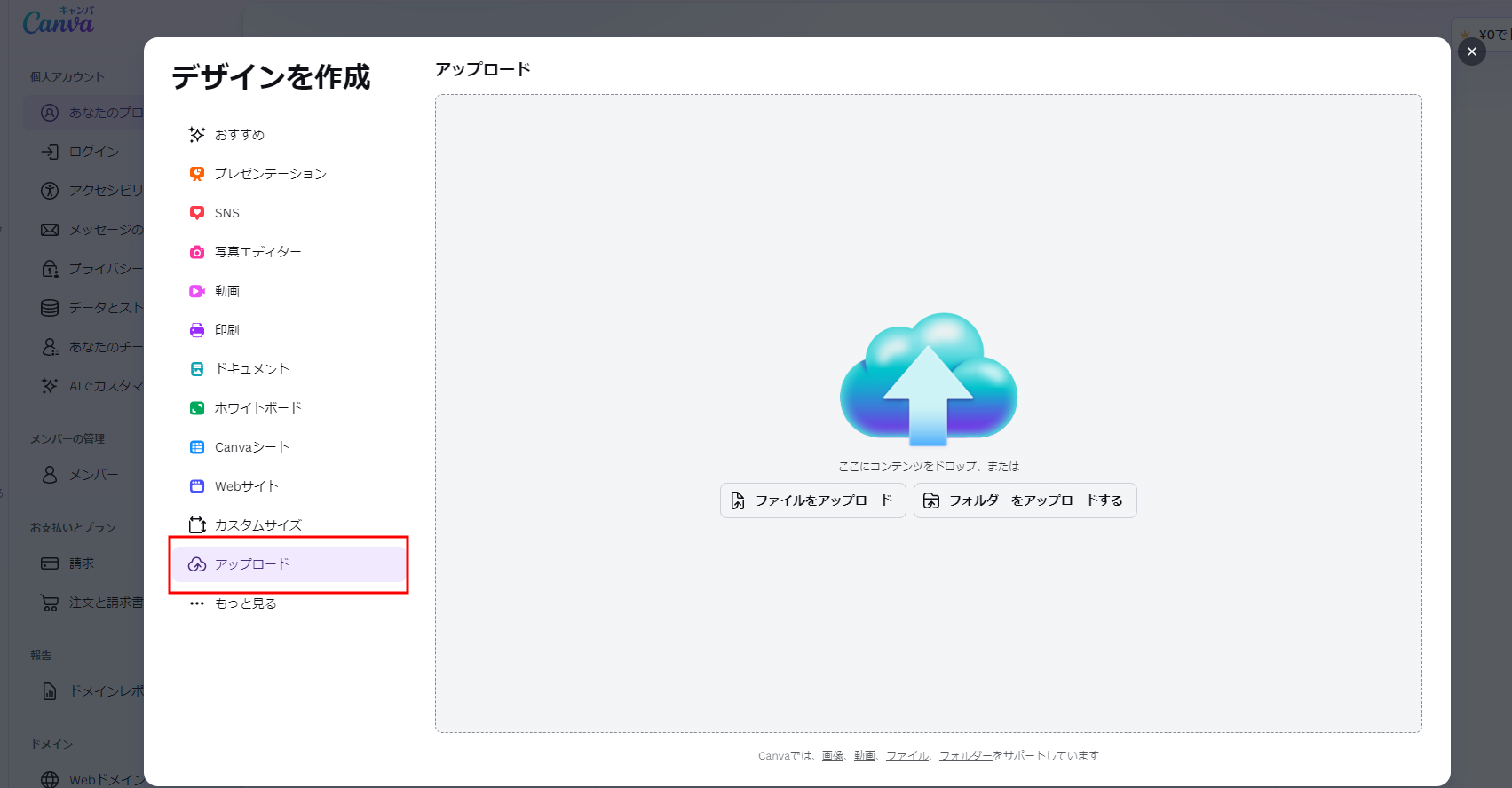Click the envelope メッセージ icon in background sidebar
This screenshot has width=1512, height=788.
[50, 230]
